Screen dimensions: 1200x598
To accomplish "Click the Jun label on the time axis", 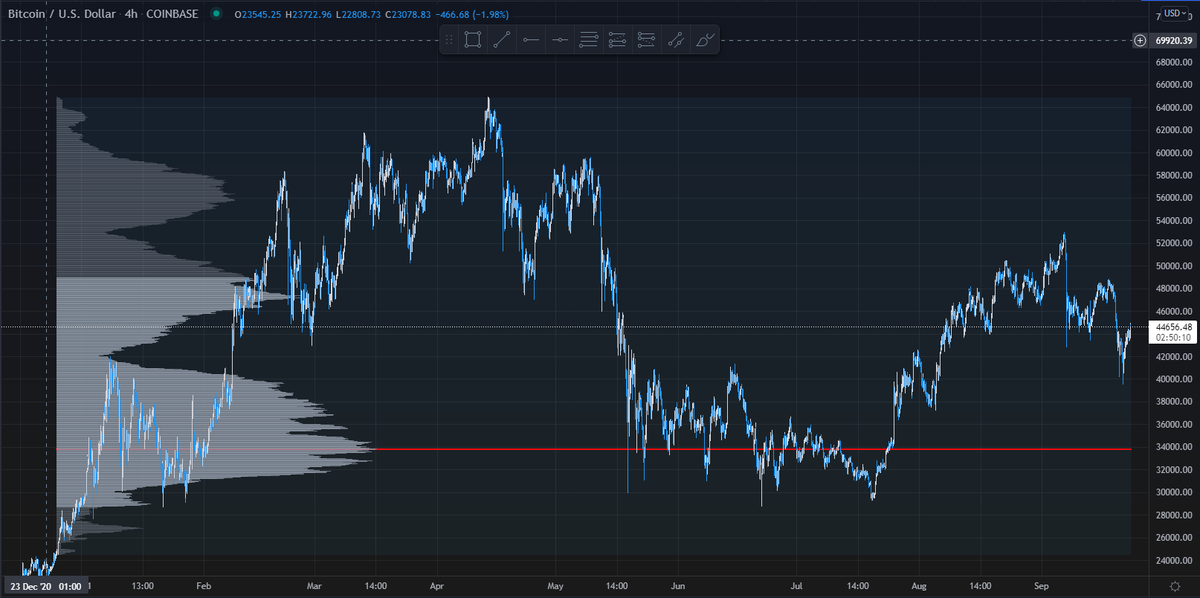I will 678,586.
